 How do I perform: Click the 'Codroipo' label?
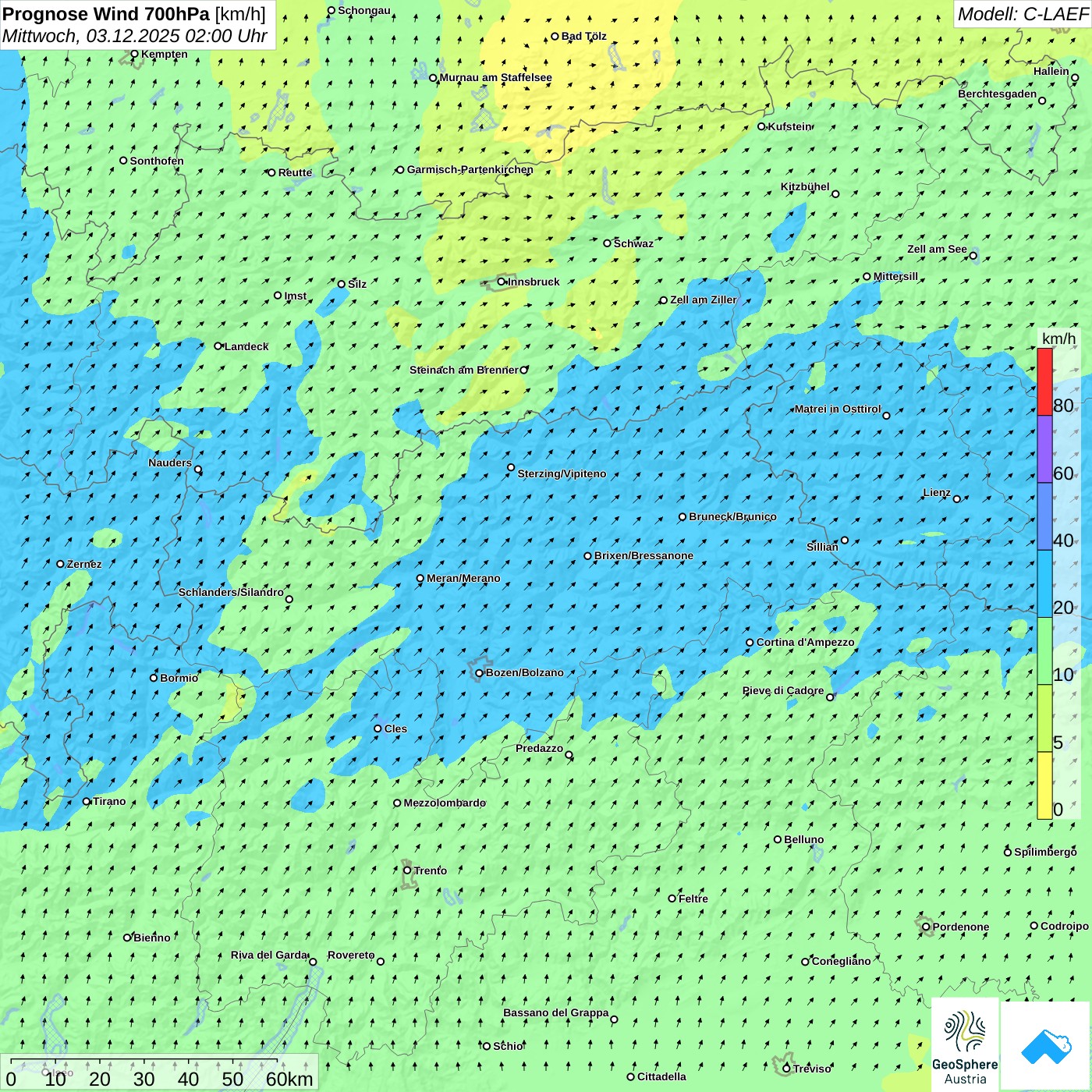(1065, 927)
